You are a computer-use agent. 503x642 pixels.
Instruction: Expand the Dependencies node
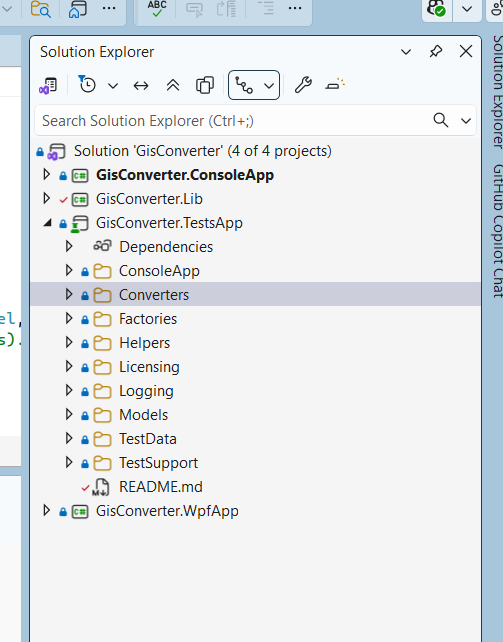[x=69, y=246]
